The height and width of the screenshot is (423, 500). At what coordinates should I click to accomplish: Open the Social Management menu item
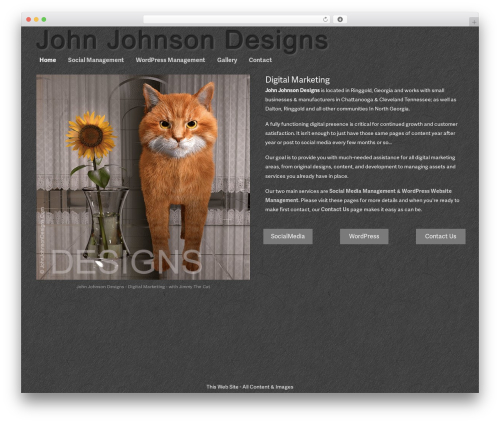(x=96, y=60)
